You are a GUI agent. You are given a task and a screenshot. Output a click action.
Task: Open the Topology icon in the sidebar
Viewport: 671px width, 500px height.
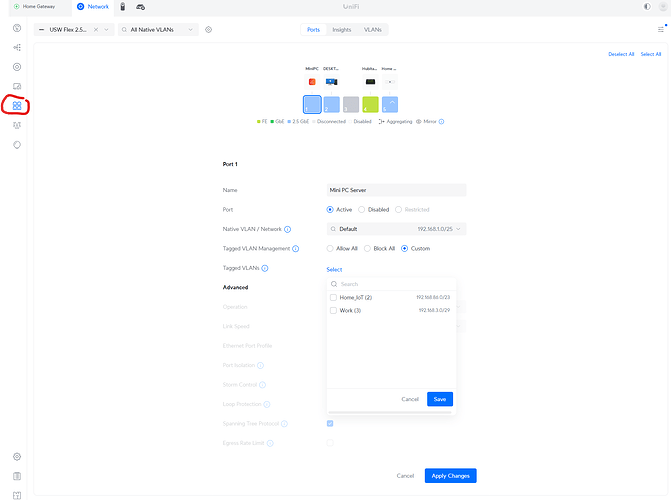(17, 47)
